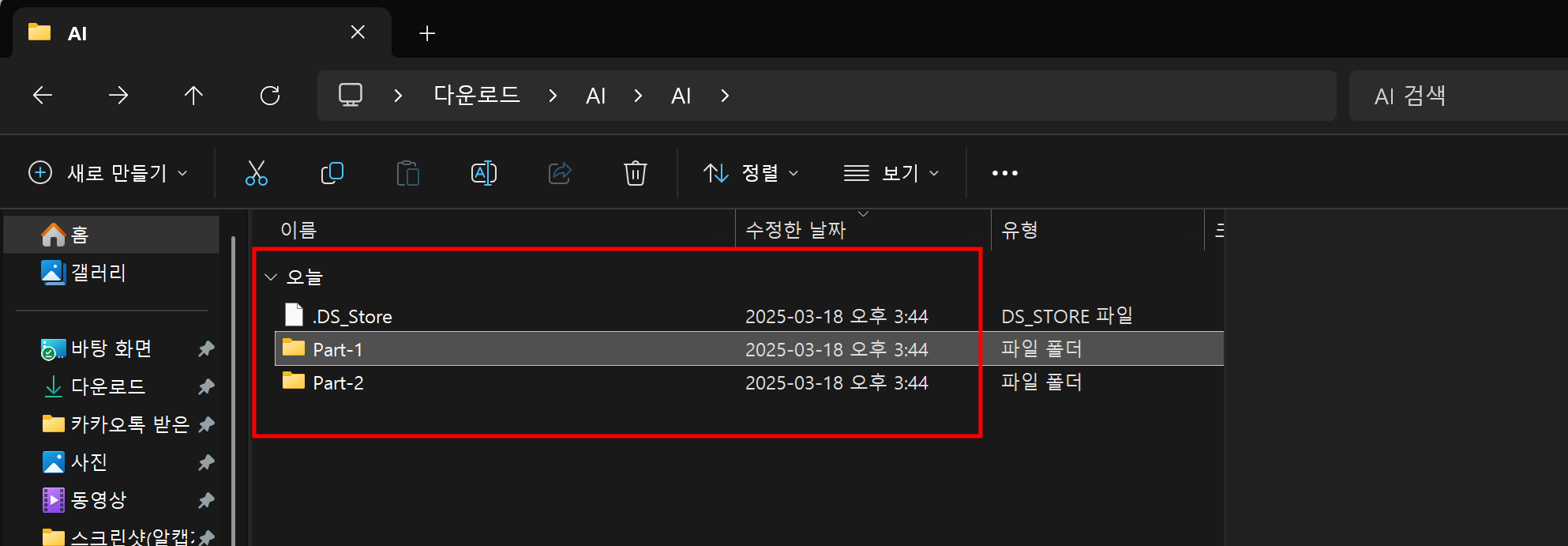
Task: Click the Cut scissors icon
Action: click(x=257, y=173)
